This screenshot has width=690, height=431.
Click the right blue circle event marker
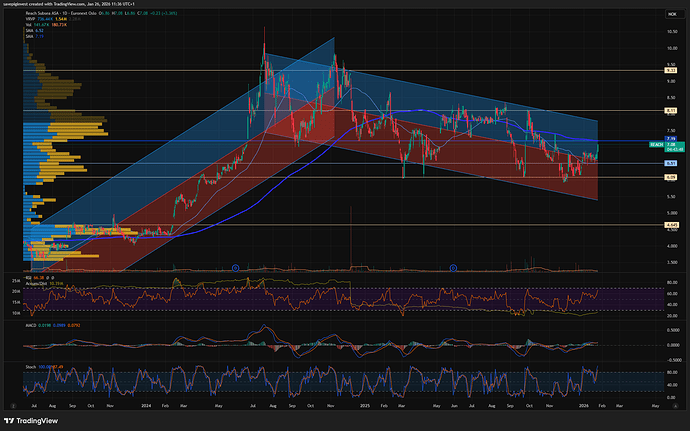click(453, 267)
